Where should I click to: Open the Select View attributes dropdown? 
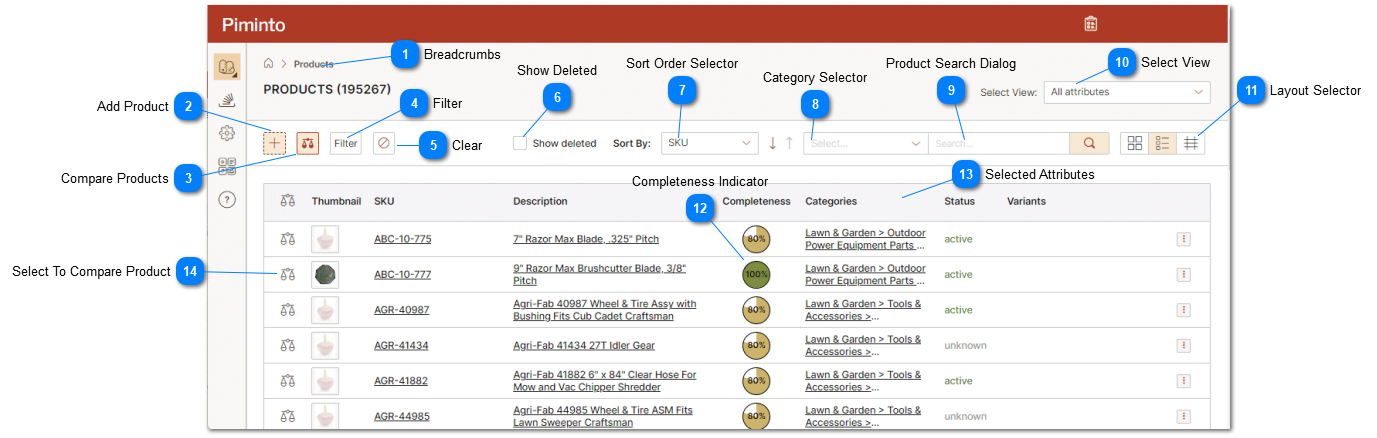pyautogui.click(x=1126, y=92)
